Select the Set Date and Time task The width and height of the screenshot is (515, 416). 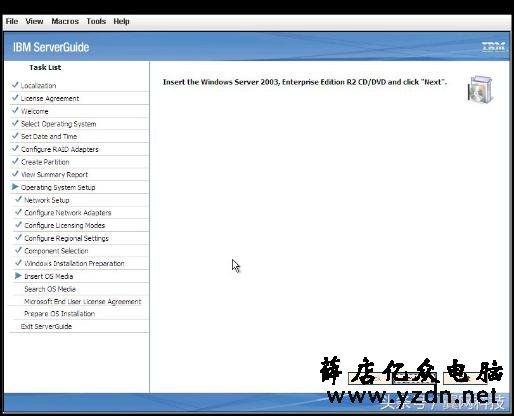tap(49, 137)
